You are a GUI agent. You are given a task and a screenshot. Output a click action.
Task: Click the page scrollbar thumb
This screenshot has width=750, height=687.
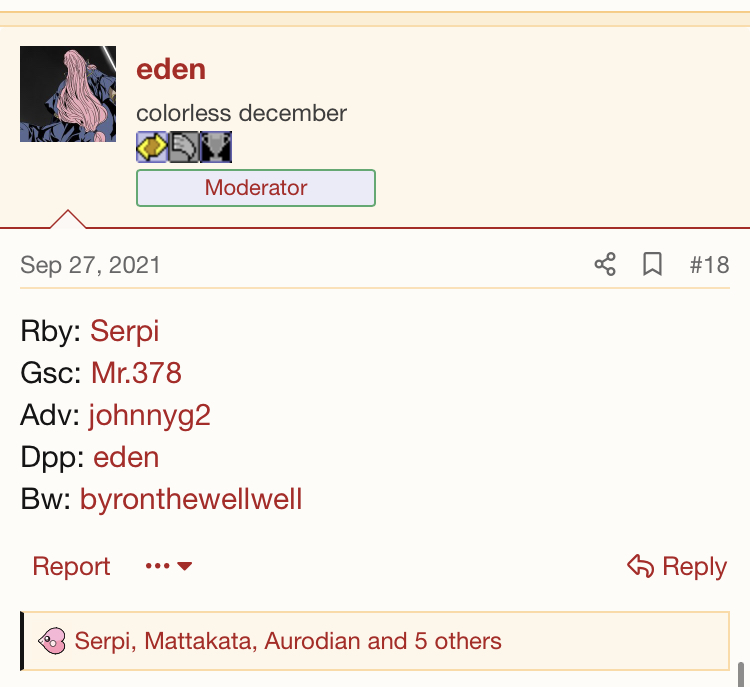(742, 674)
